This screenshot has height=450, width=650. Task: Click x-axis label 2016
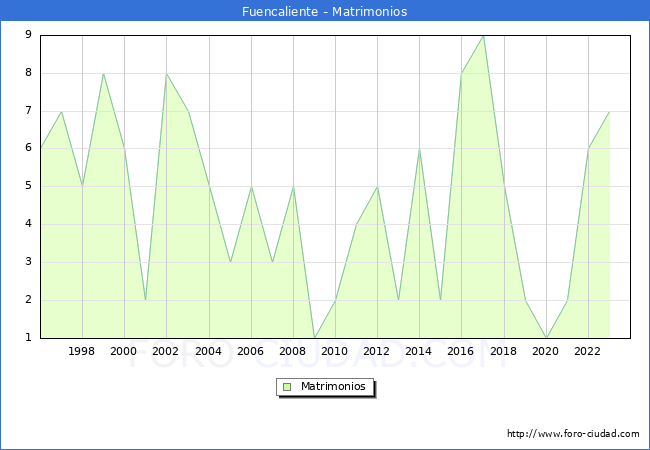461,351
